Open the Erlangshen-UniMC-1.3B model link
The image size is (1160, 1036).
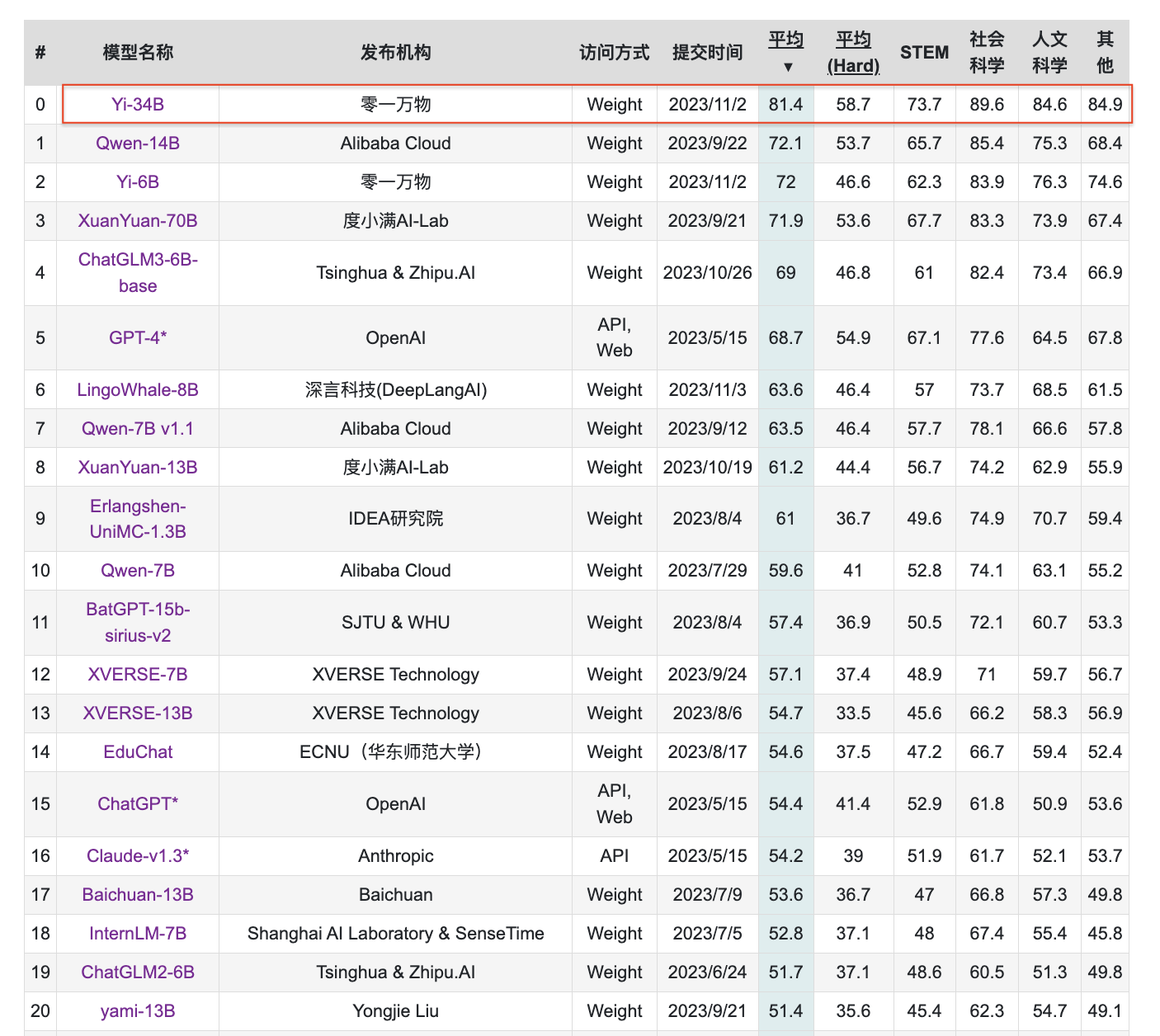pyautogui.click(x=137, y=518)
